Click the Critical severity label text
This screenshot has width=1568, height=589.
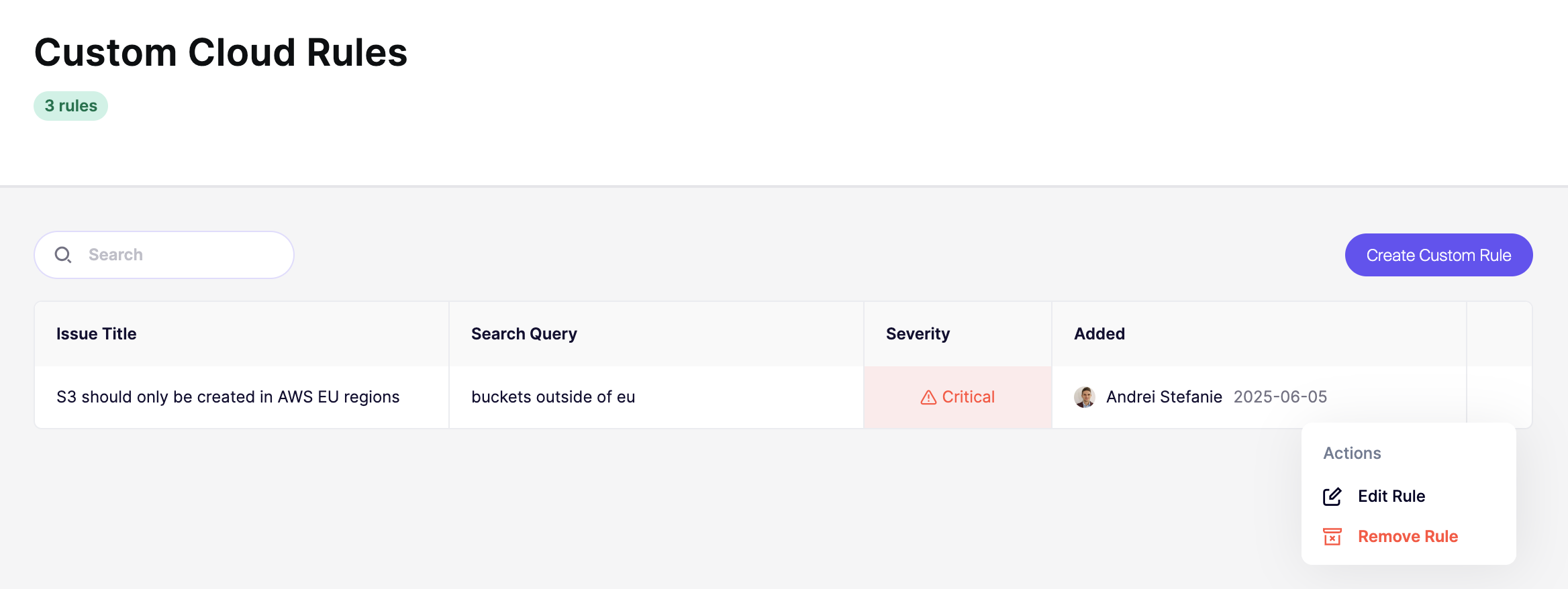pyautogui.click(x=968, y=397)
